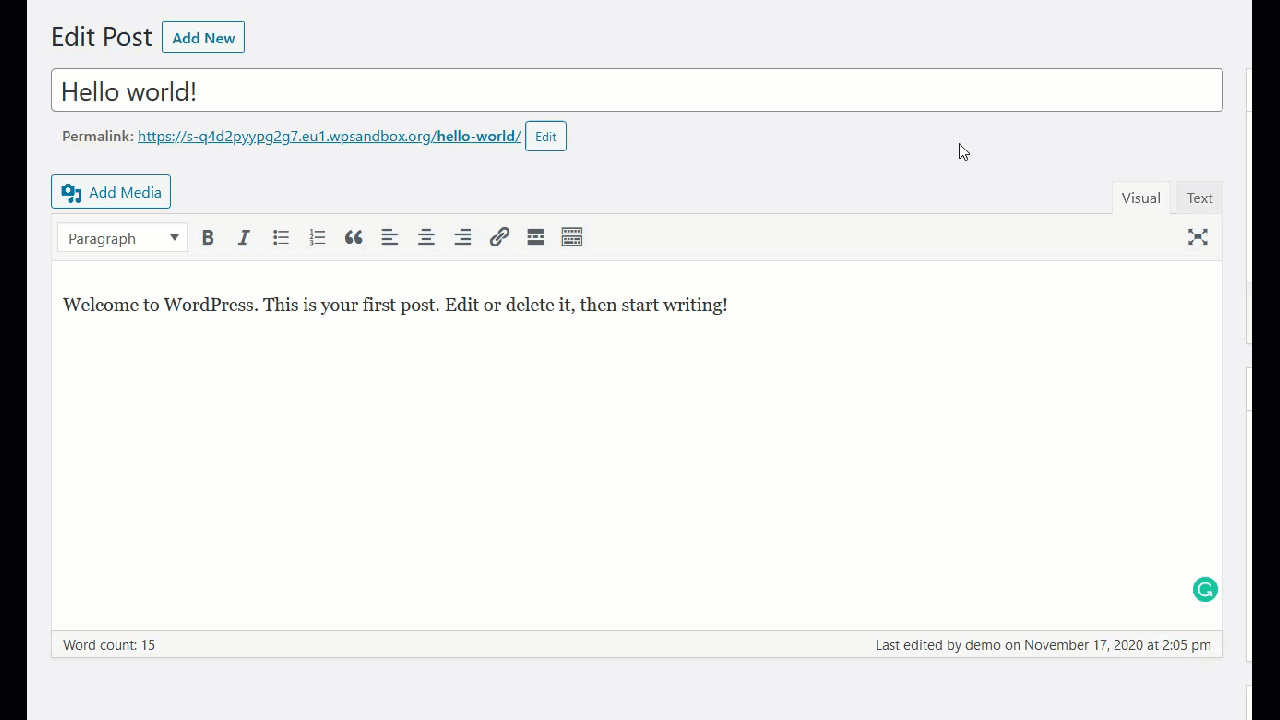The image size is (1280, 720).
Task: Apply blockquote formatting
Action: 353,237
